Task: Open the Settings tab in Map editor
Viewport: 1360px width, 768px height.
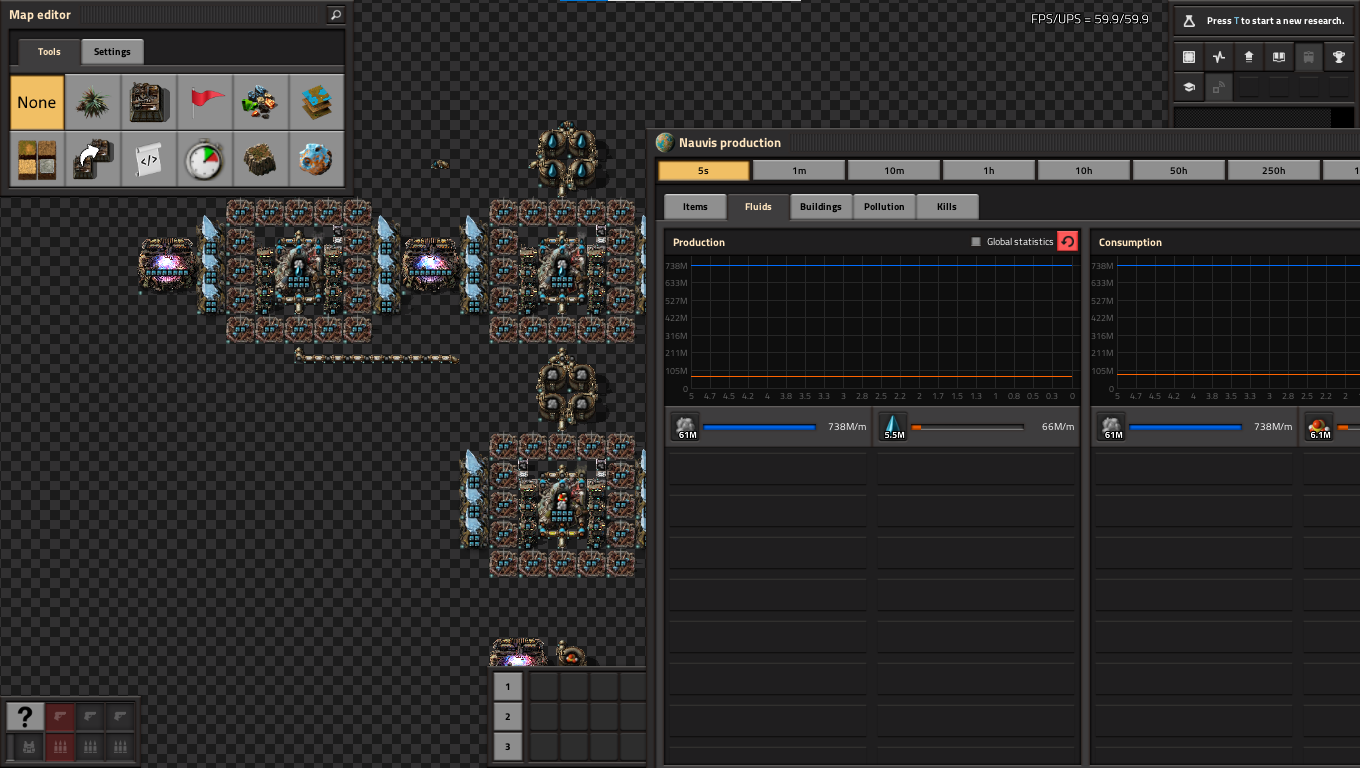Action: tap(112, 52)
